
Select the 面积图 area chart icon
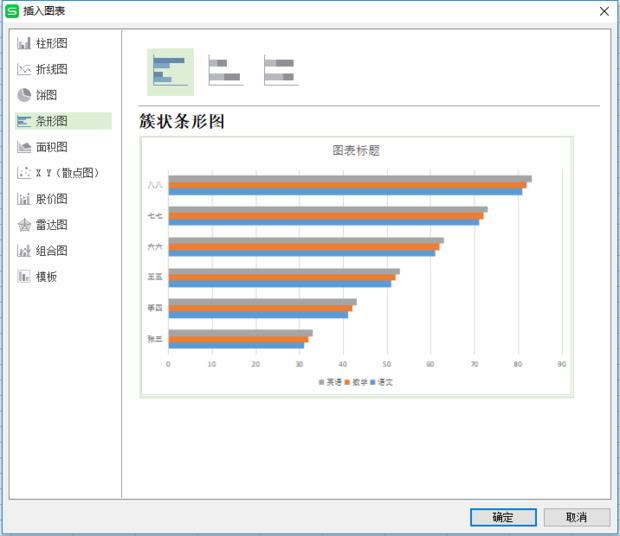(x=24, y=147)
